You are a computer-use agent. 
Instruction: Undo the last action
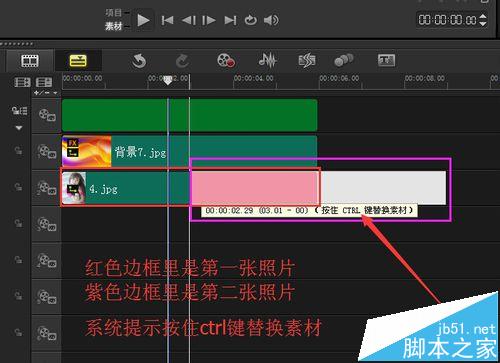pos(139,61)
